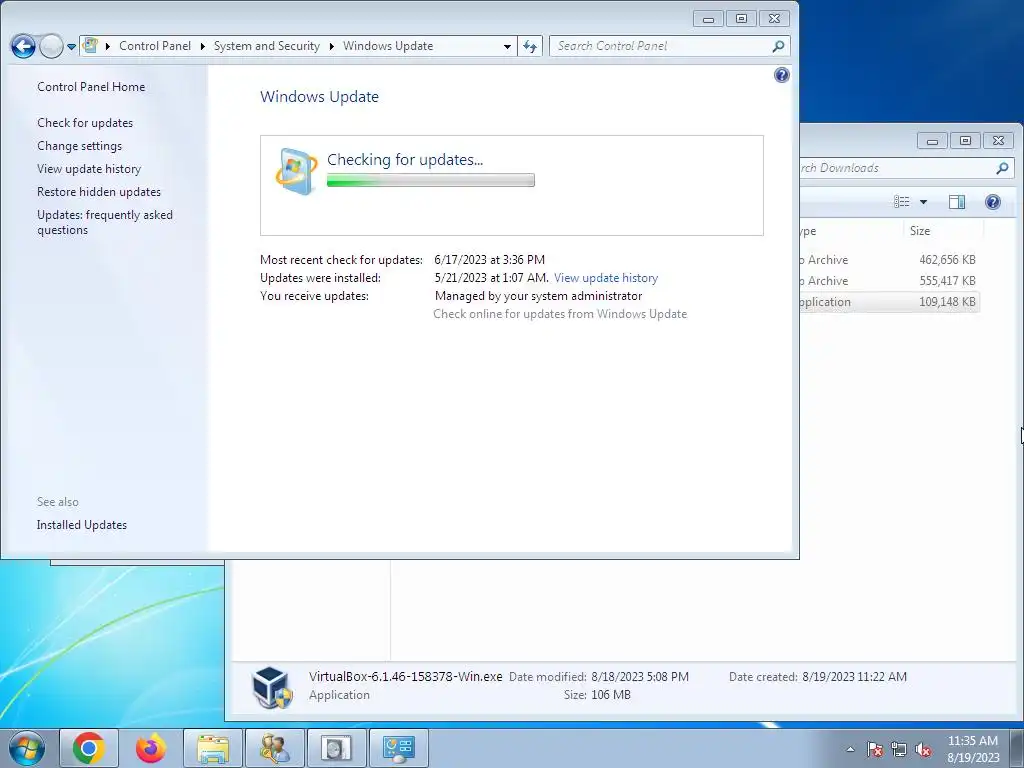Select Windows Update breadcrumb
Screen dimensions: 1024x768
[388, 46]
